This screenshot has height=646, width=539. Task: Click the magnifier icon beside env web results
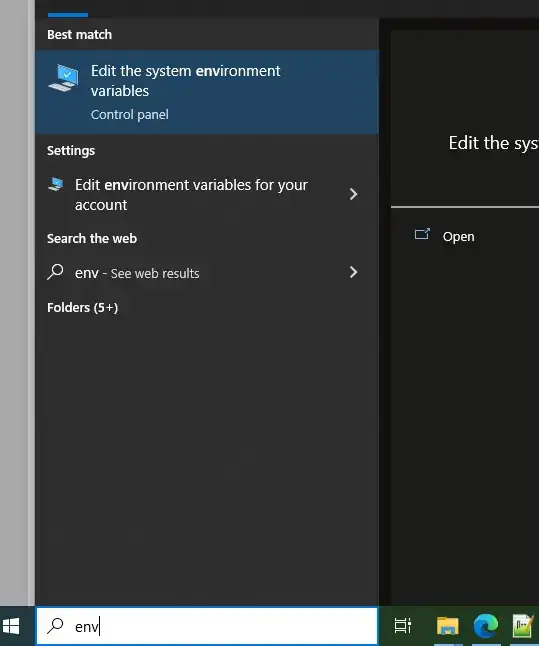click(55, 272)
